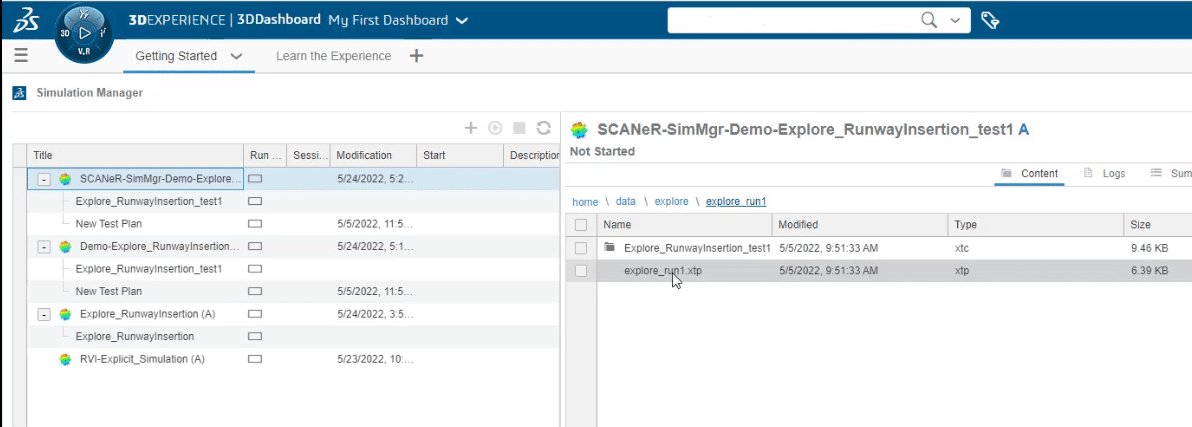Toggle the select-all checkbox in file table header
Screen dimensions: 1192x427
(x=581, y=225)
